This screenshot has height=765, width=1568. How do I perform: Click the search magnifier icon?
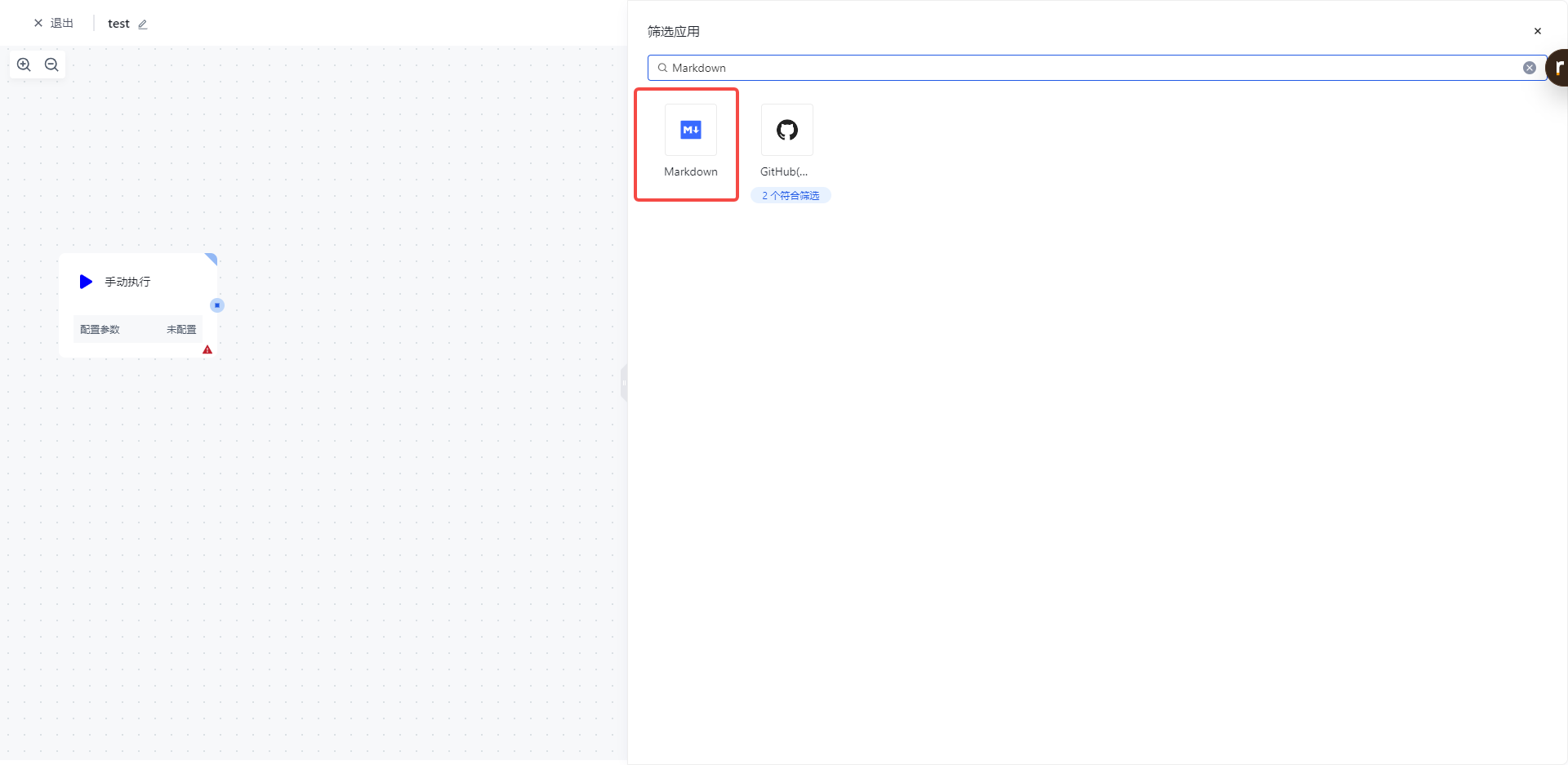click(662, 68)
